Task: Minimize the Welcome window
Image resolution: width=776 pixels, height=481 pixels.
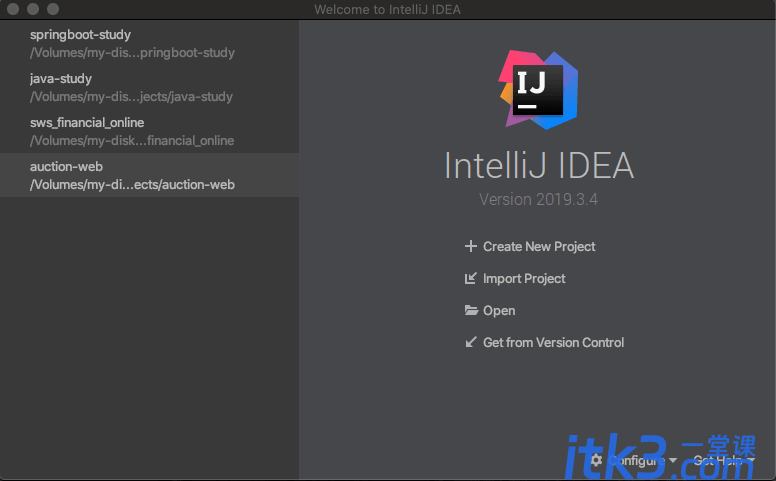Action: pyautogui.click(x=33, y=9)
